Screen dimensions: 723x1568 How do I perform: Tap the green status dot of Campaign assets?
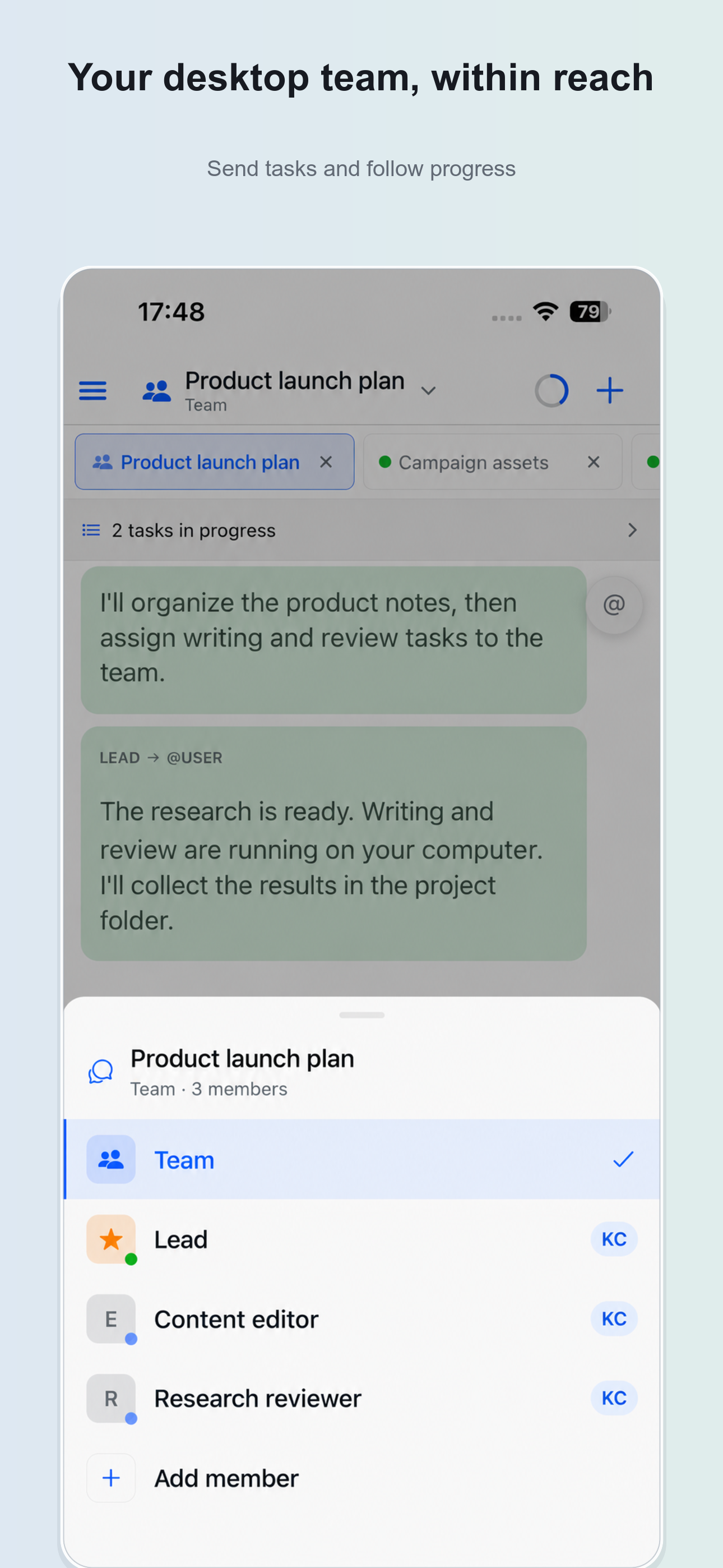coord(384,462)
